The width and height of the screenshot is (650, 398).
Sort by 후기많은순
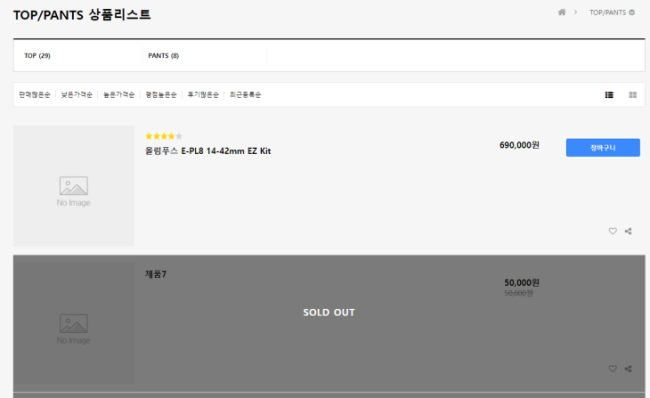(203, 95)
